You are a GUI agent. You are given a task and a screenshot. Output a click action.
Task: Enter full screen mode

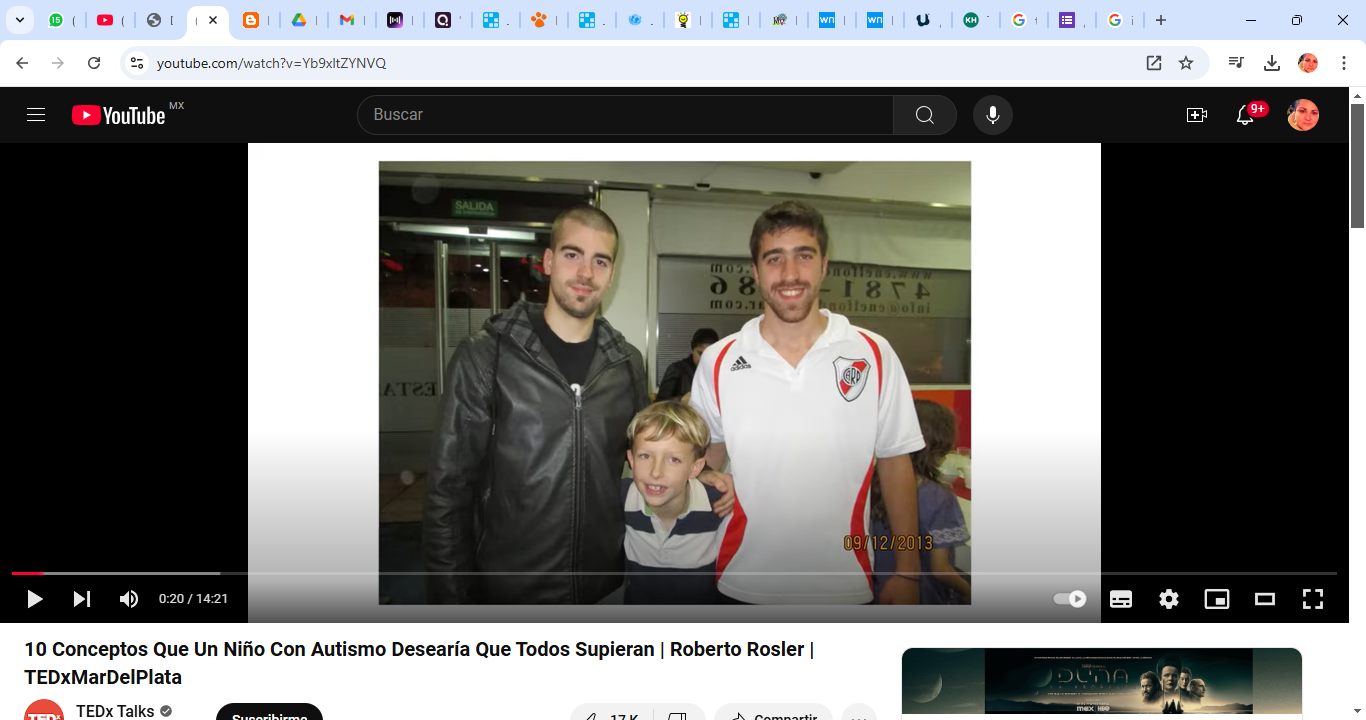1313,599
